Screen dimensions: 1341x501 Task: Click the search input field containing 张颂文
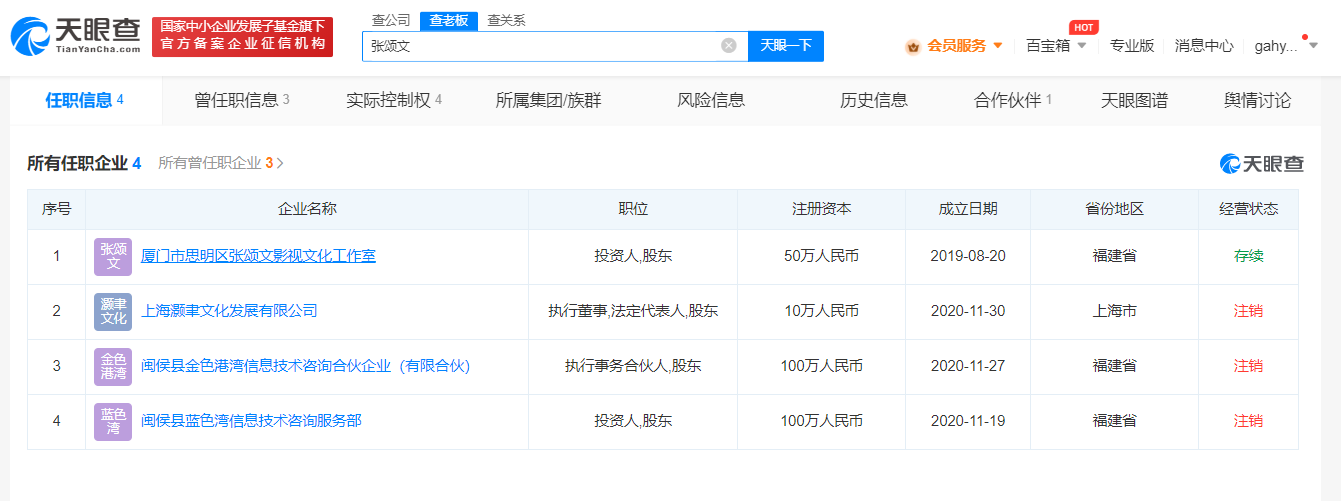tap(540, 45)
